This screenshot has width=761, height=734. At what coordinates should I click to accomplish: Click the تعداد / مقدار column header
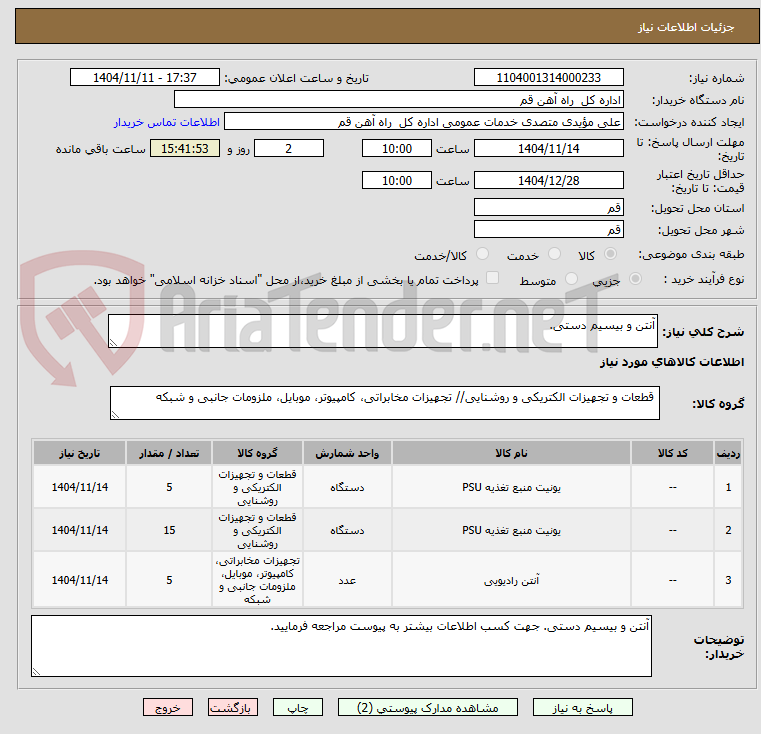(169, 453)
